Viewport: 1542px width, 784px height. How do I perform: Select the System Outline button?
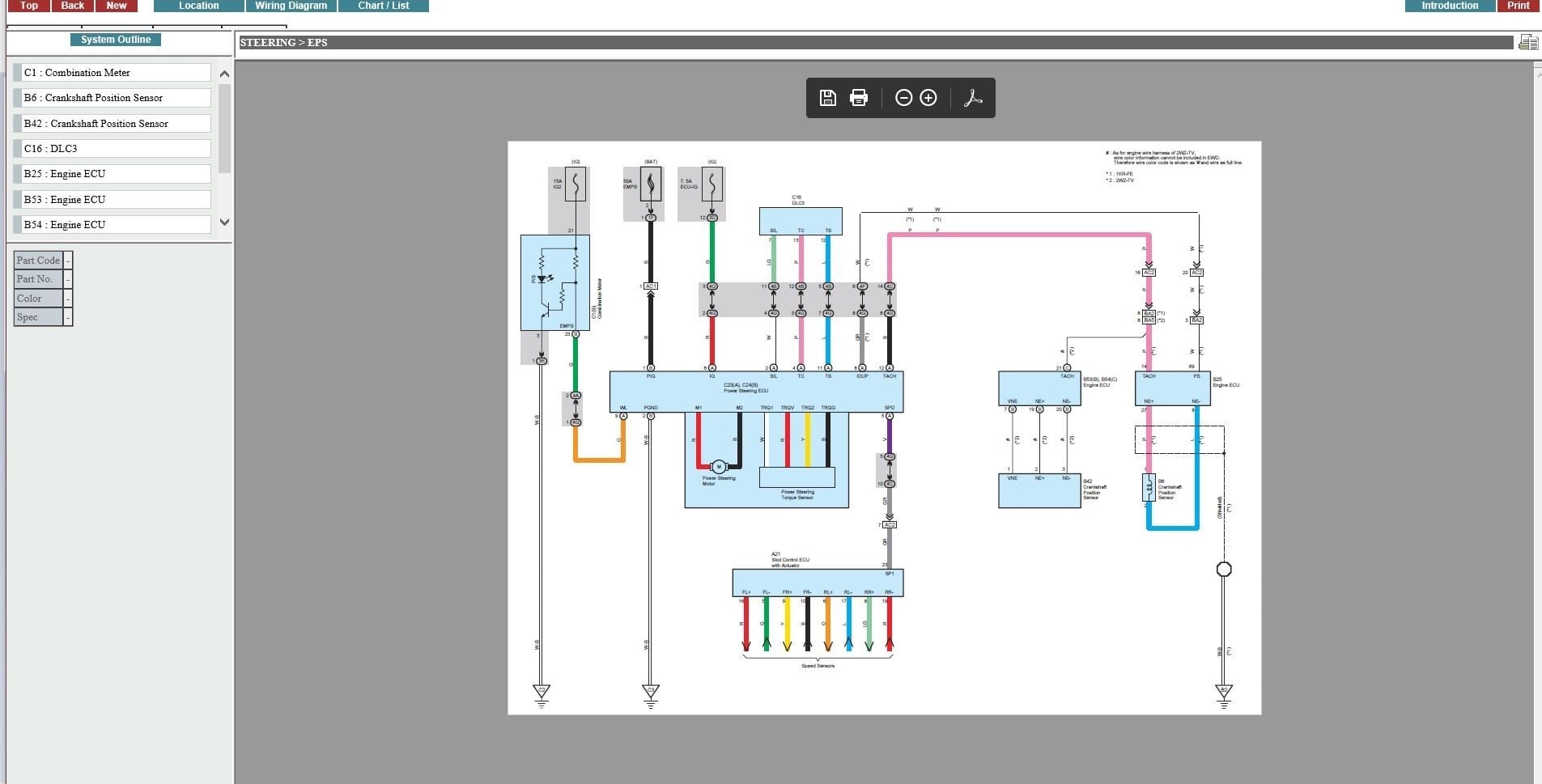(116, 40)
